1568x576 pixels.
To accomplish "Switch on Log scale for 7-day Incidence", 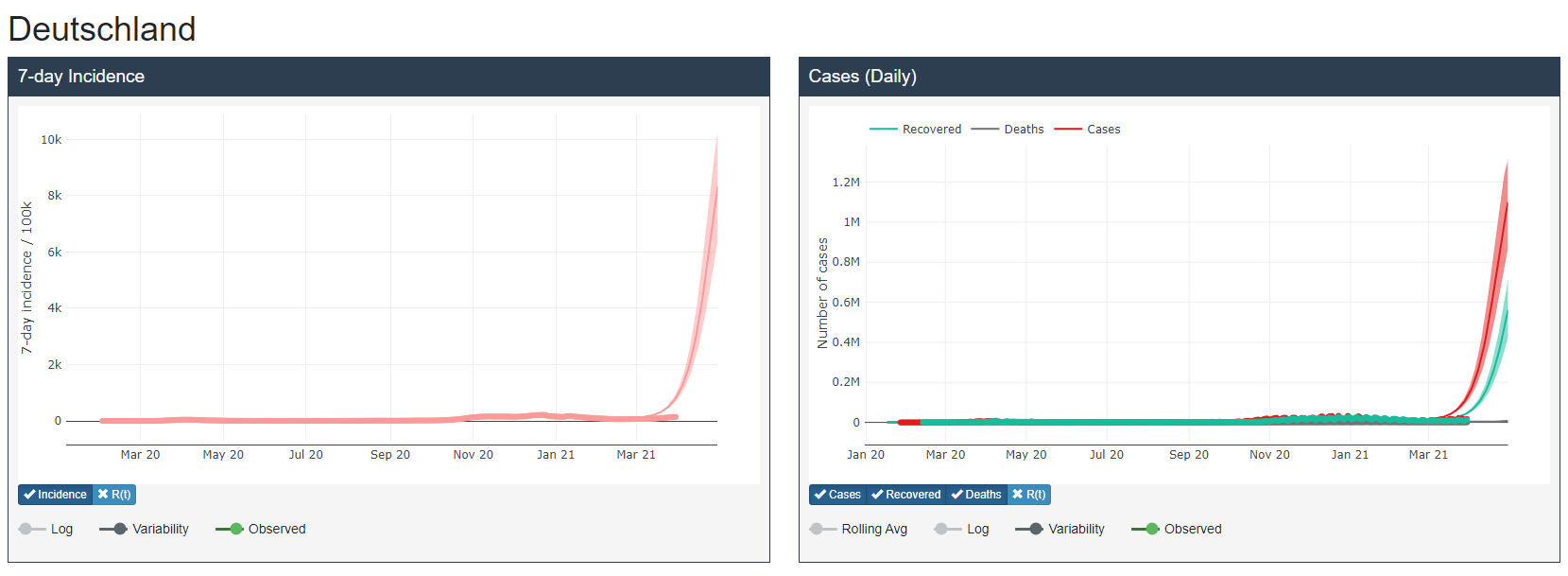I will [33, 530].
